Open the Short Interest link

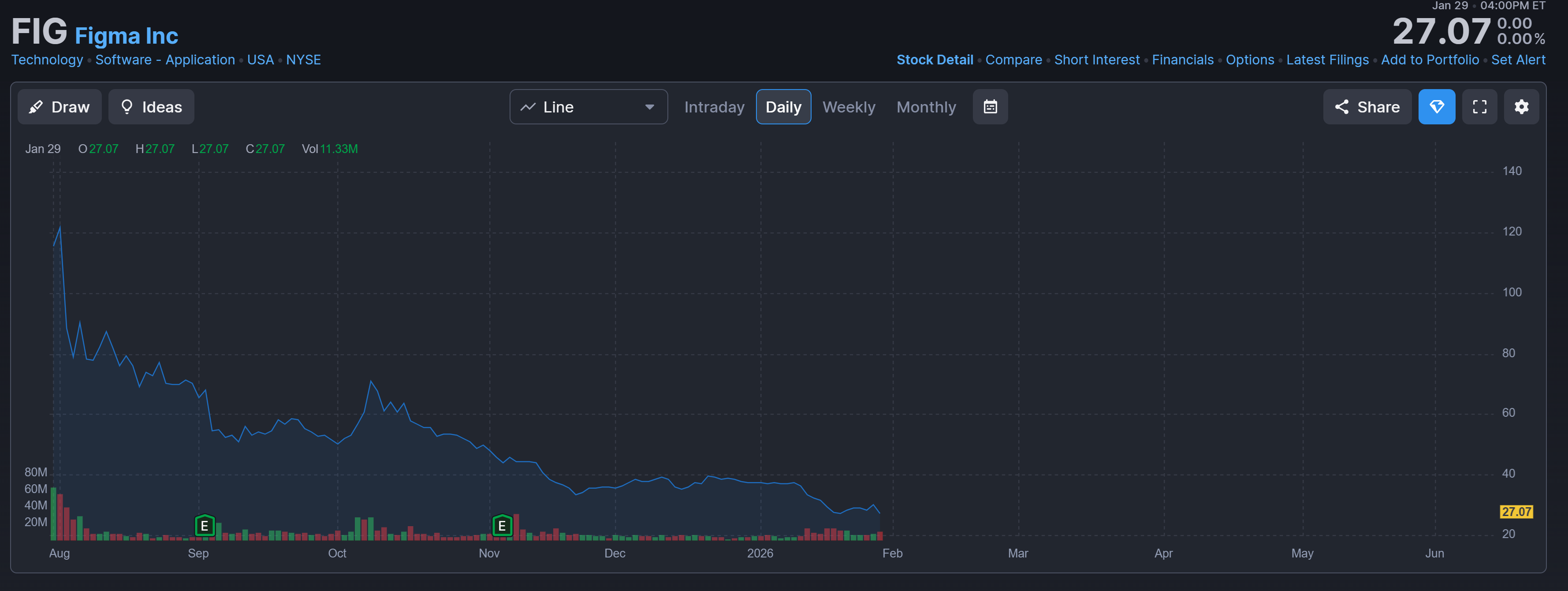pyautogui.click(x=1096, y=60)
